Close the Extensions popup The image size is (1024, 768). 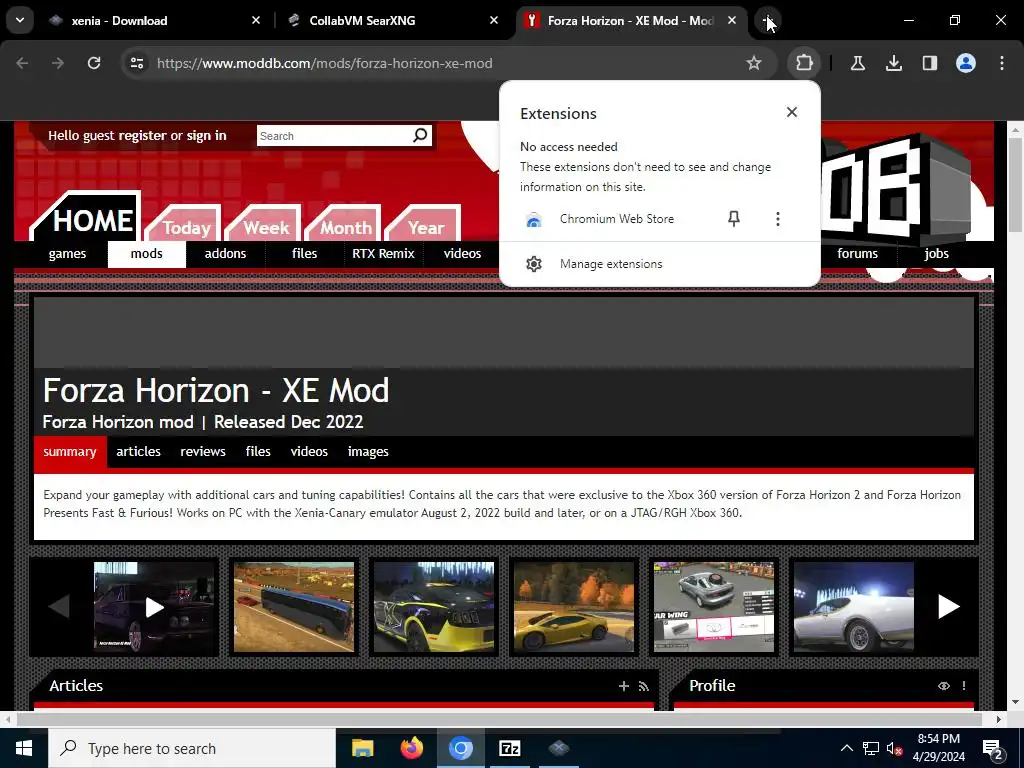coord(792,112)
